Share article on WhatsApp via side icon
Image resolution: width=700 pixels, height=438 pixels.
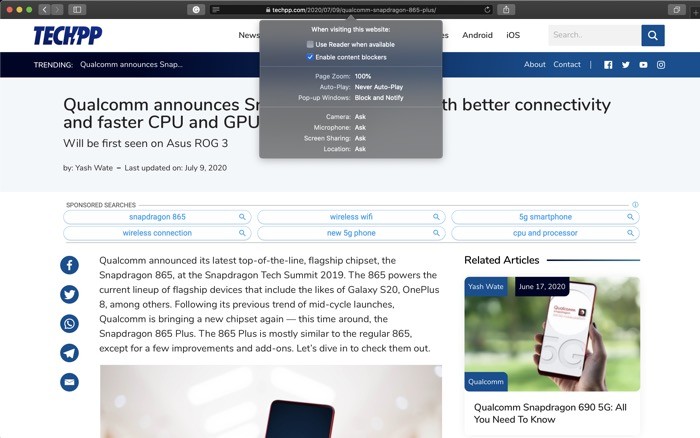(69, 324)
